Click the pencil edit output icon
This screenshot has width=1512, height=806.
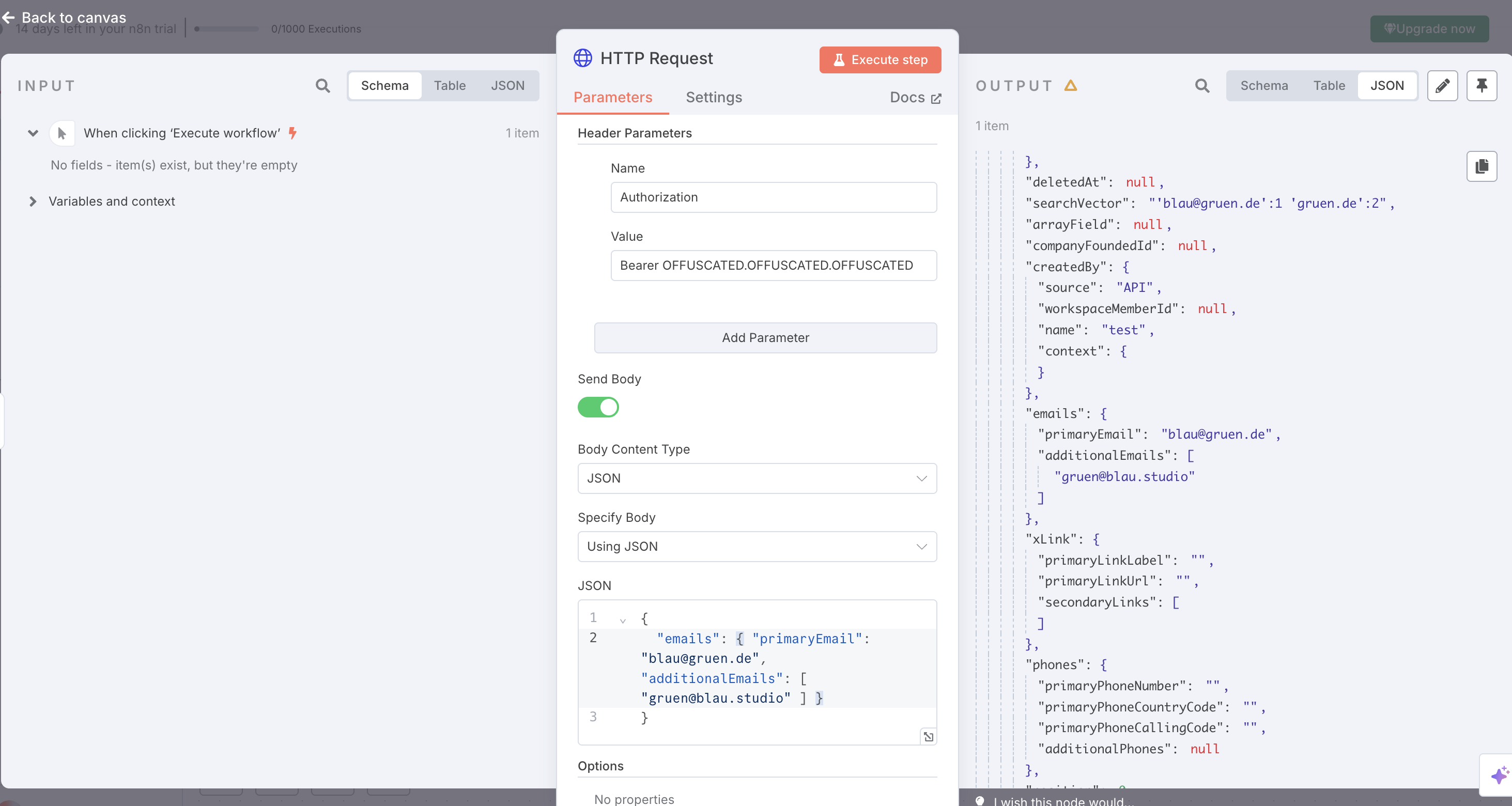[1442, 86]
